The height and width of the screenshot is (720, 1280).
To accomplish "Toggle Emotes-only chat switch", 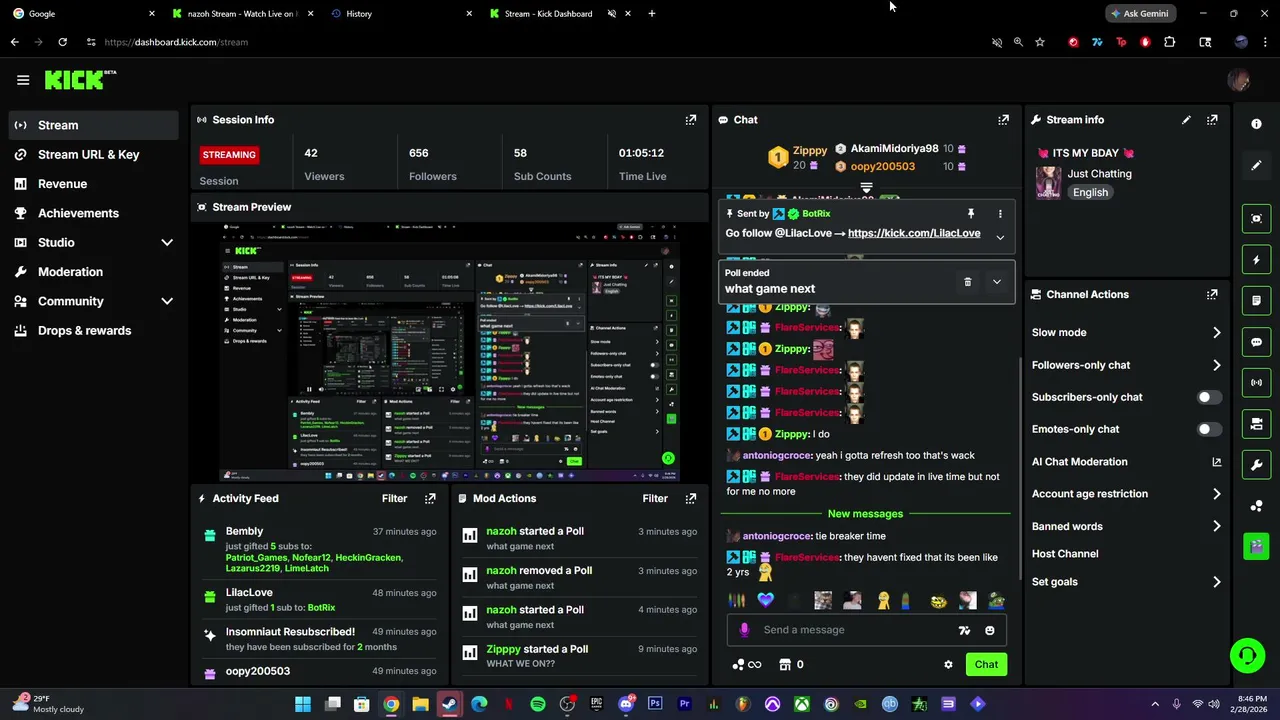I will point(1209,429).
